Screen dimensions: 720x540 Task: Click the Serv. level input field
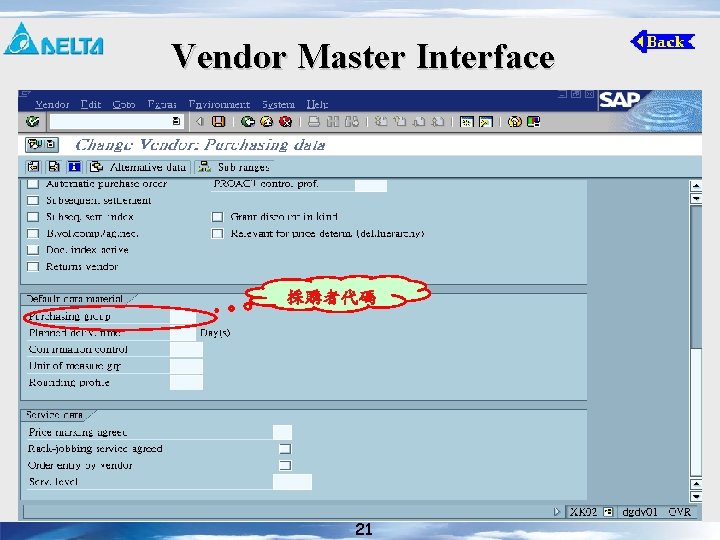coord(292,482)
